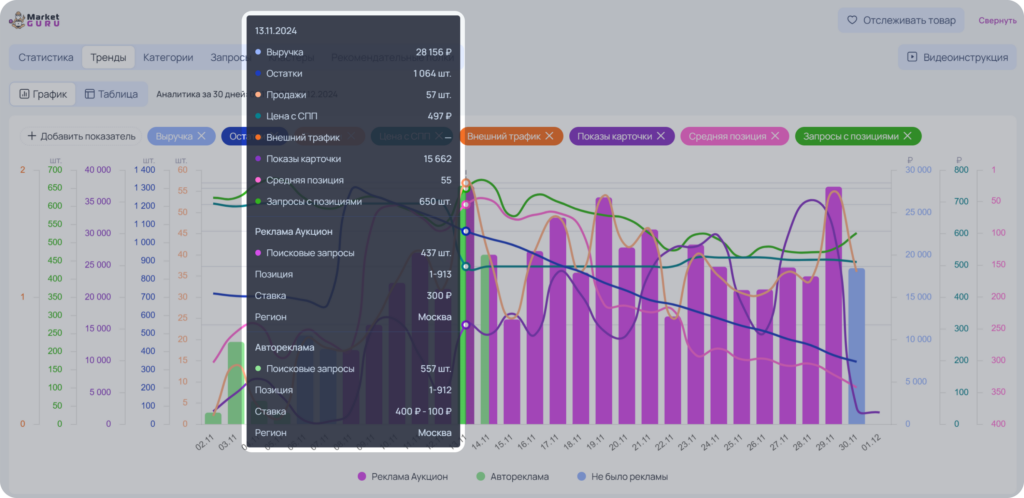Click the MarketGuru logo
Image resolution: width=1024 pixels, height=498 pixels.
34,20
